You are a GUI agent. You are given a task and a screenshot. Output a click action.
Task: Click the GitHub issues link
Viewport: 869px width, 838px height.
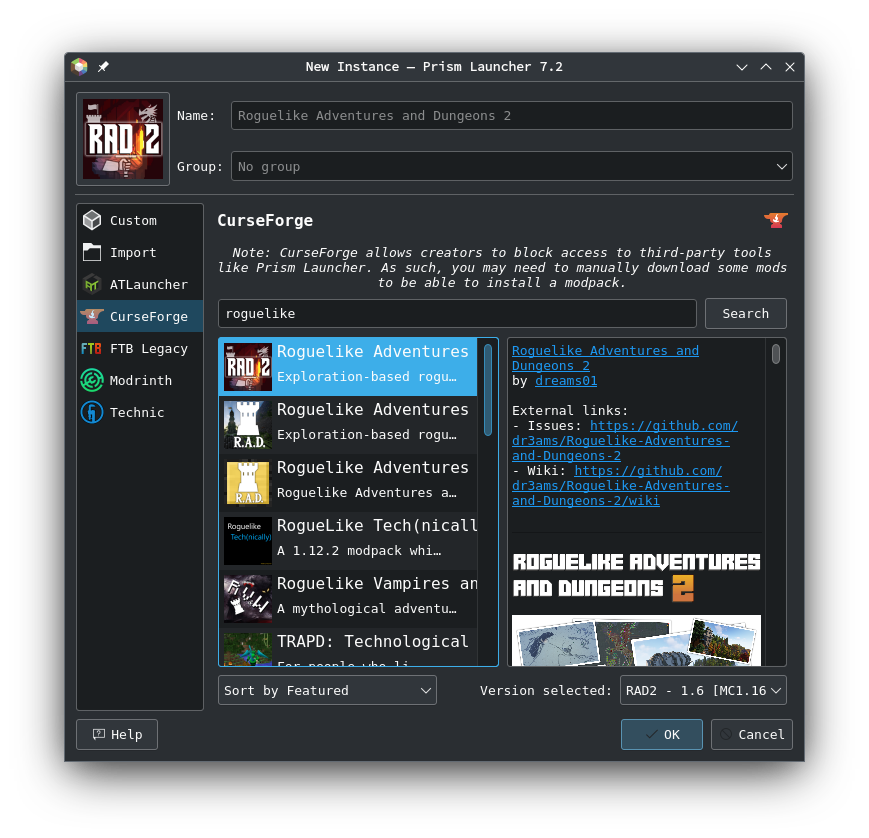click(x=662, y=425)
